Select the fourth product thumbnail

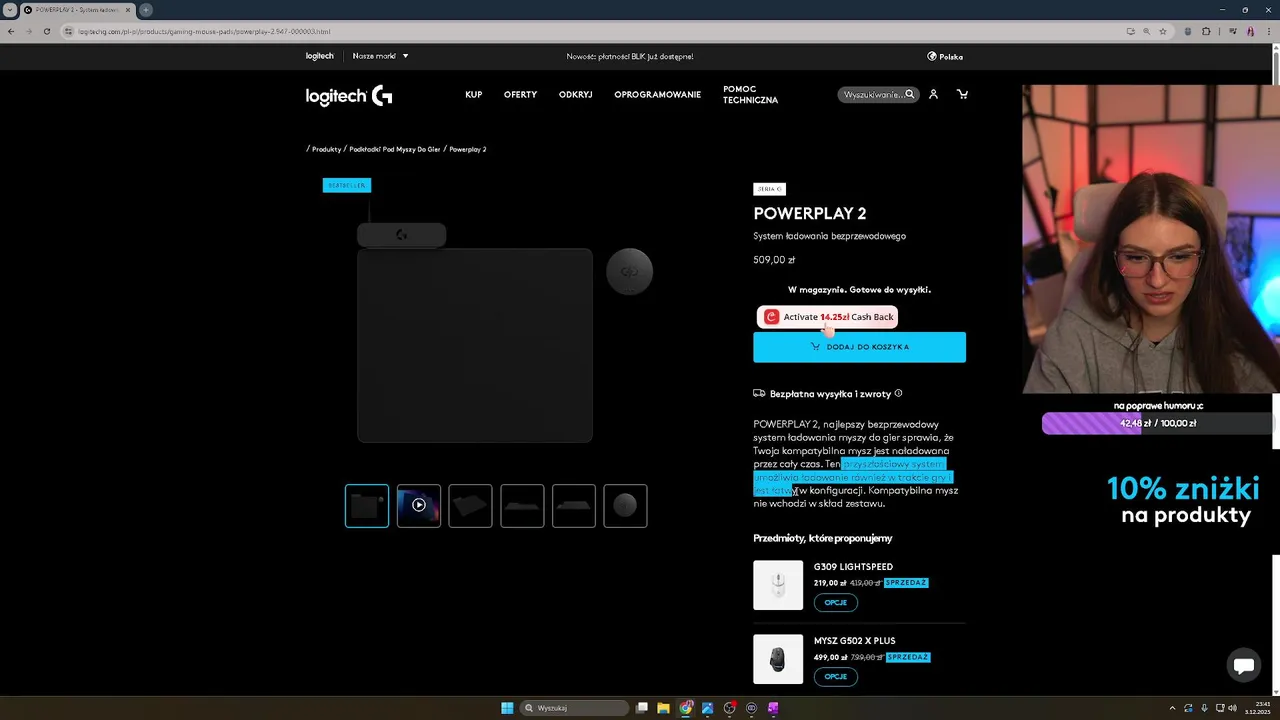click(522, 506)
